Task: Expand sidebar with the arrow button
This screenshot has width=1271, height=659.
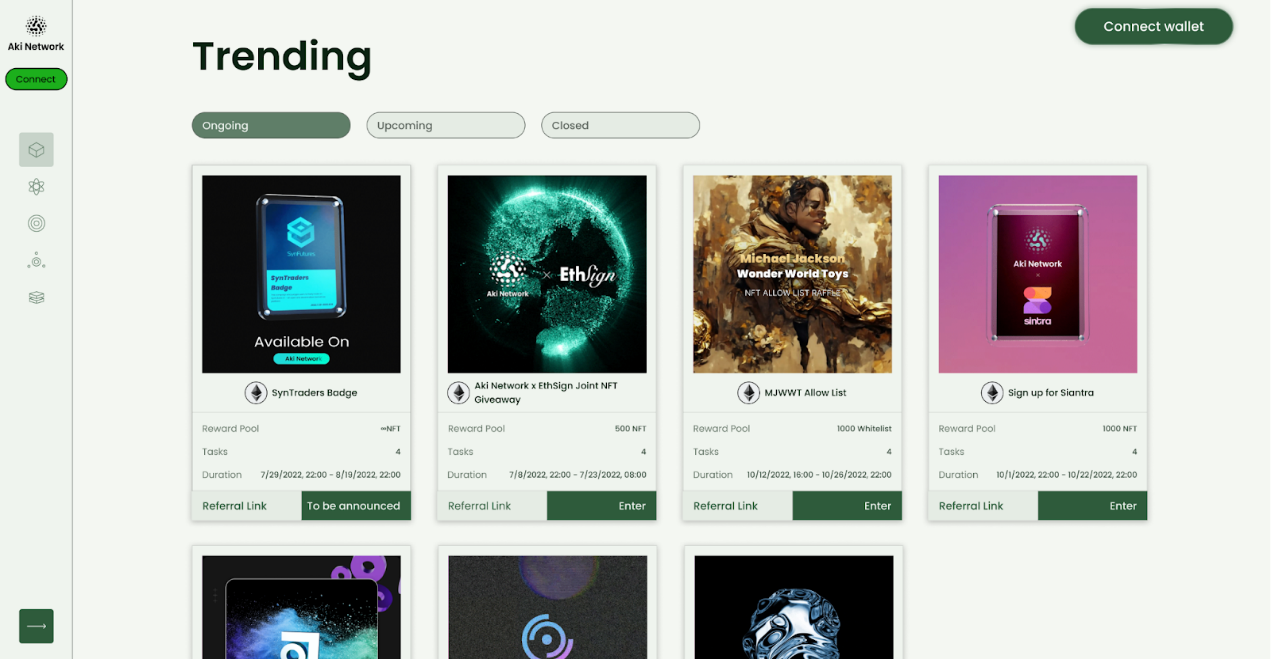Action: (x=36, y=626)
